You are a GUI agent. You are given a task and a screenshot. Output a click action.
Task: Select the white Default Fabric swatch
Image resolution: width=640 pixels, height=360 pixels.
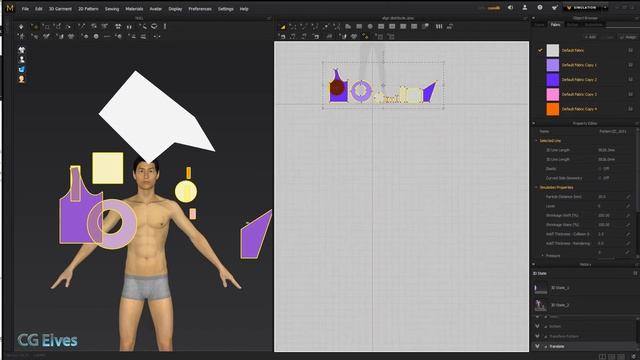pos(553,50)
